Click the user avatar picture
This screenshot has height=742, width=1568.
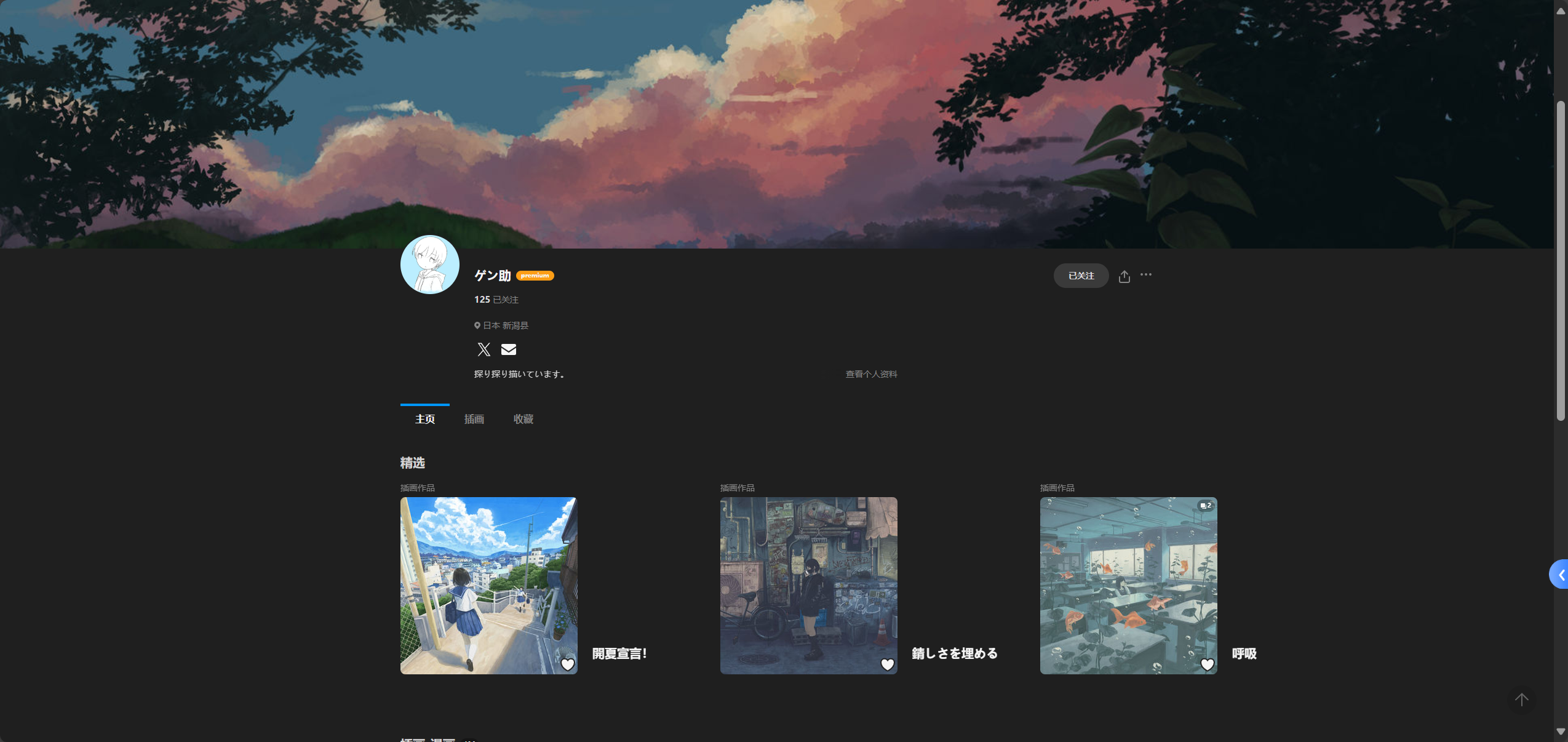pos(430,265)
